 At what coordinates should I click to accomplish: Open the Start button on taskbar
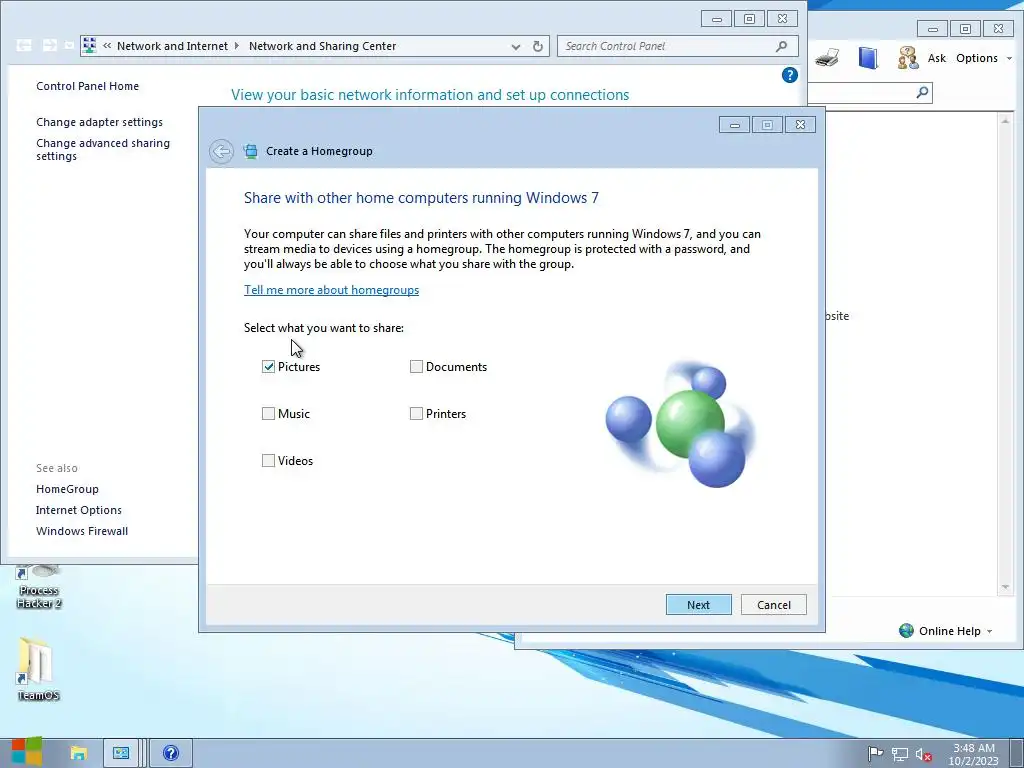coord(27,752)
